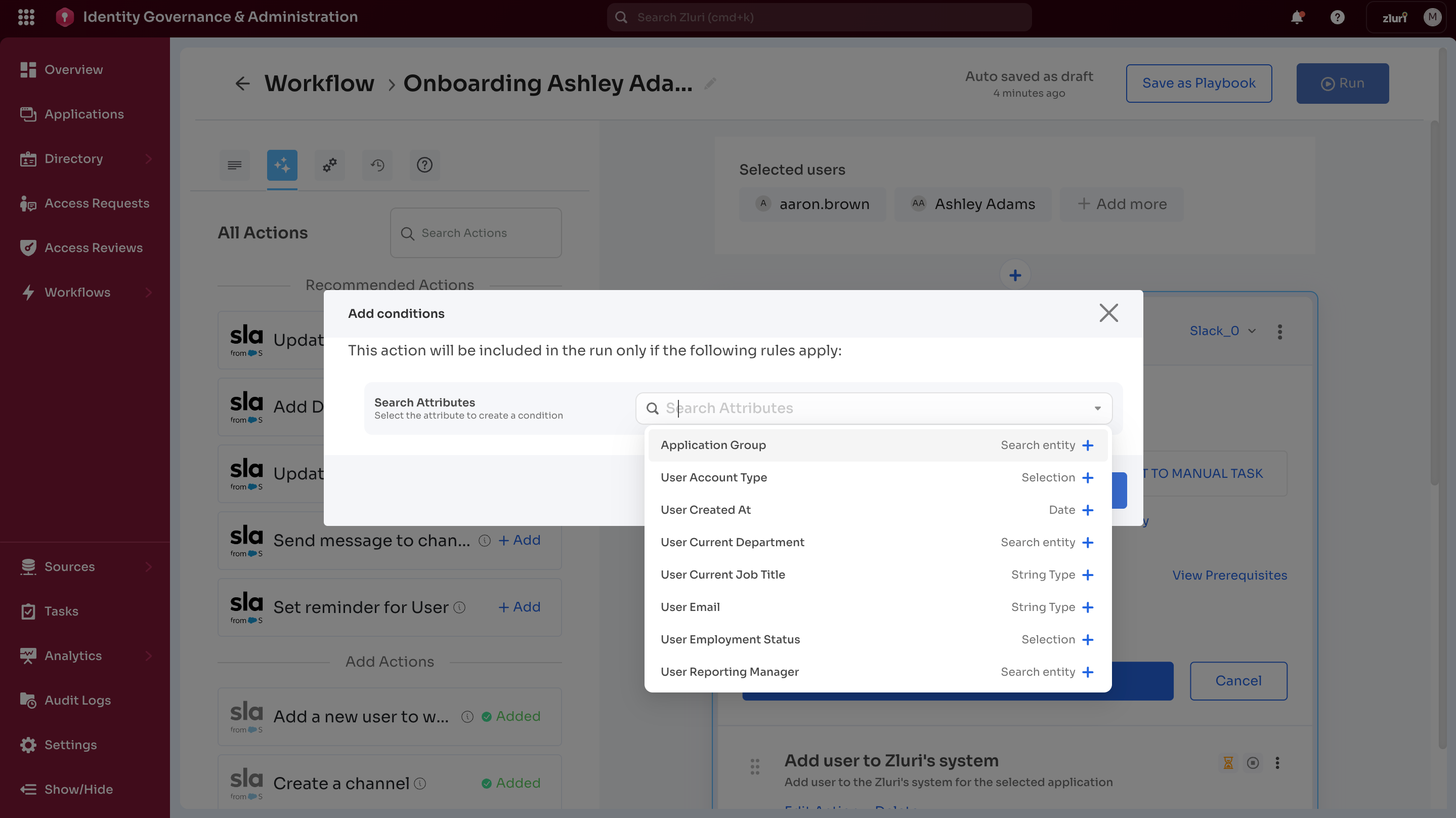The width and height of the screenshot is (1456, 818).
Task: Click the round plus button below Selected users
Action: point(1014,275)
